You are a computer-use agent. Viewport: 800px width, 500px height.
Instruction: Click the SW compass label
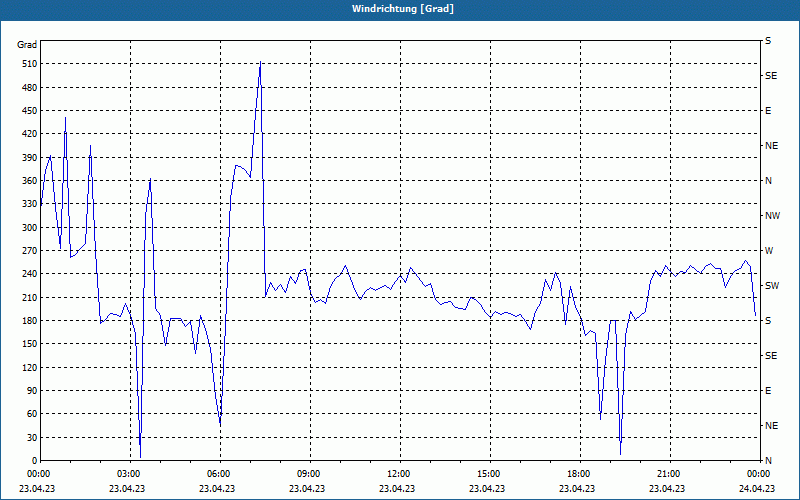coord(772,286)
